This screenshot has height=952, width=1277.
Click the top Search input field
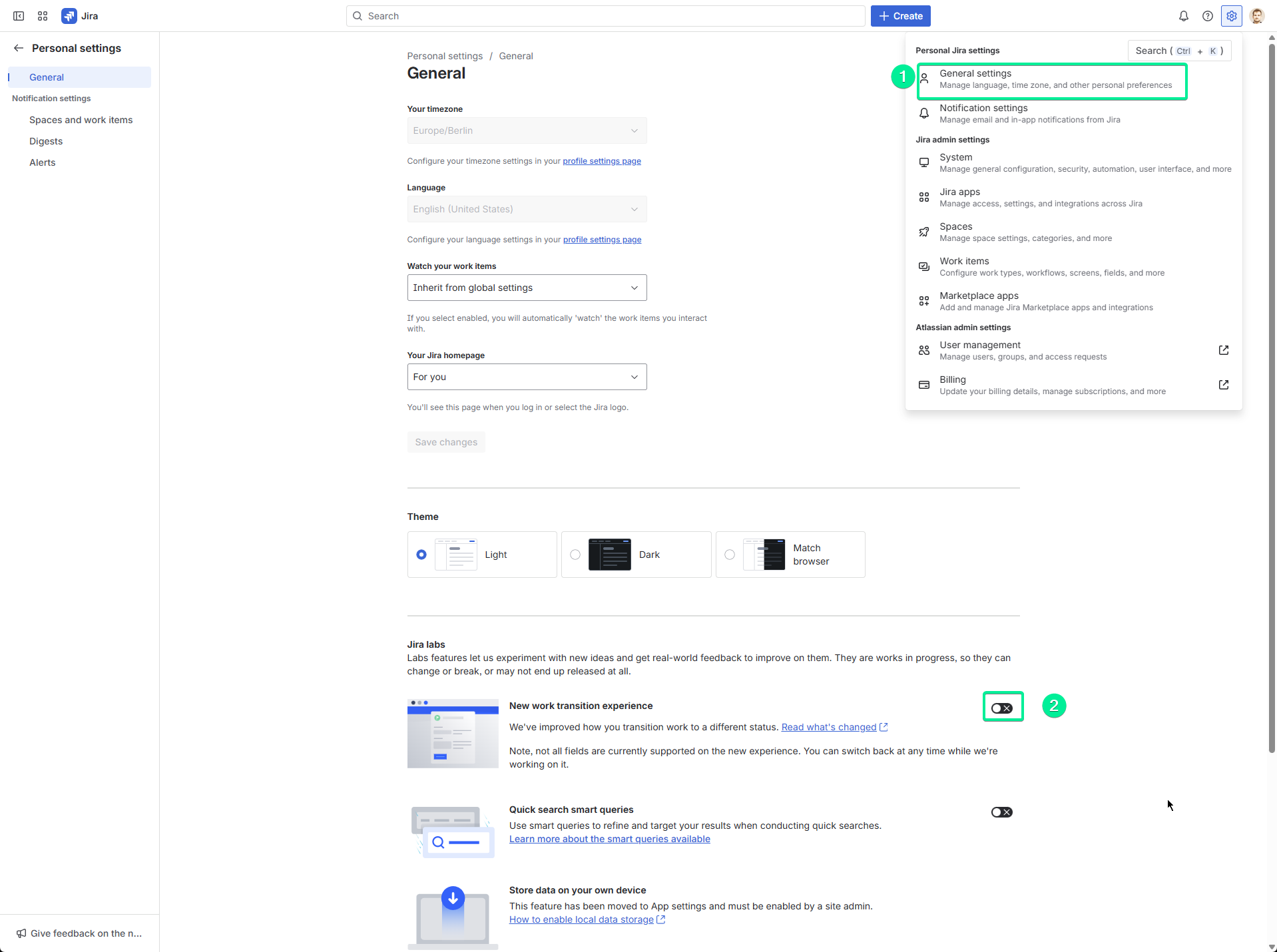click(605, 16)
